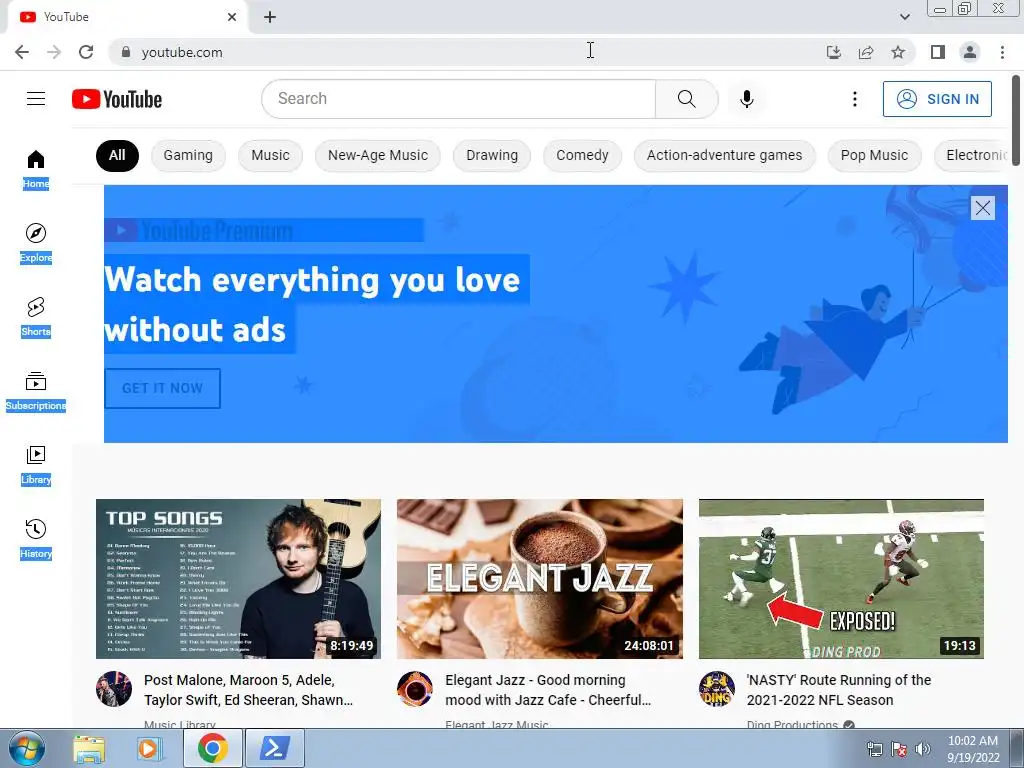Open Ding Productions channel avatar
Image resolution: width=1024 pixels, height=768 pixels.
[x=716, y=689]
